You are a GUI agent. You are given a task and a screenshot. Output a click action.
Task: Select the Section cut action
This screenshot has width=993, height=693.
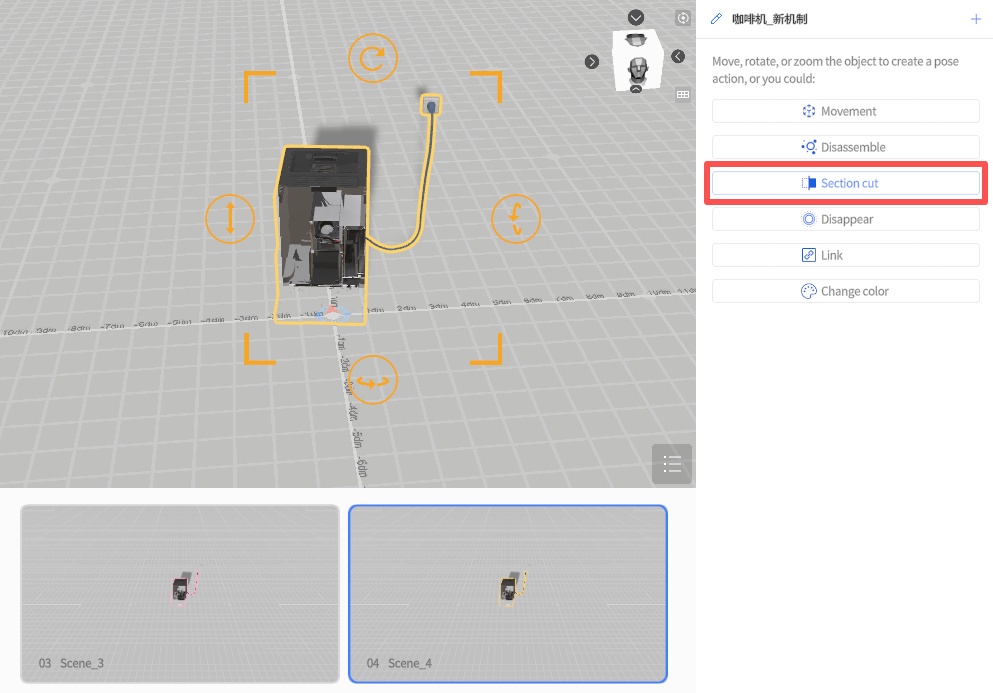point(845,183)
